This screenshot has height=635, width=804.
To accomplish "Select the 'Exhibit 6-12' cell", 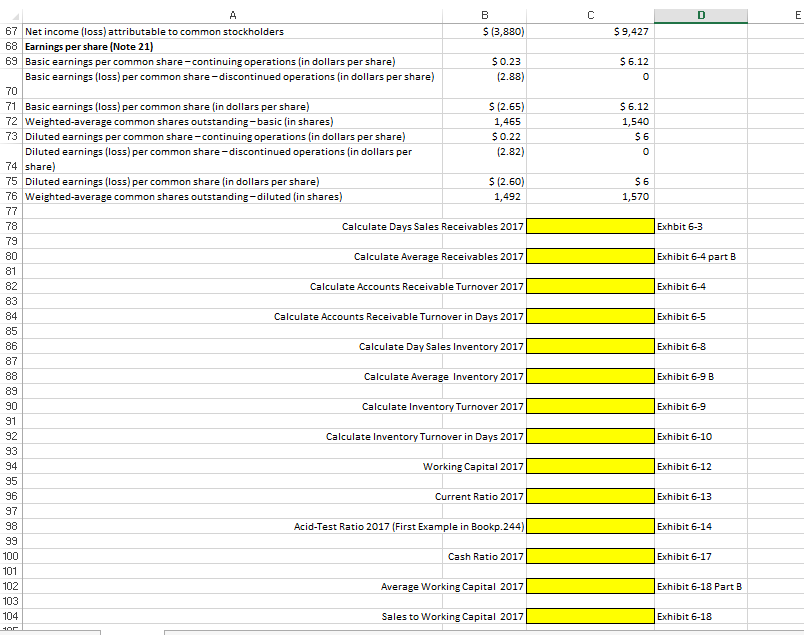I will (x=700, y=466).
